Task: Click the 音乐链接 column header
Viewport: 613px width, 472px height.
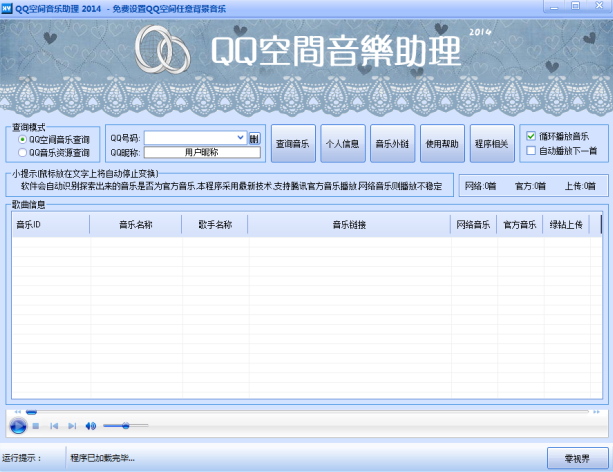Action: coord(349,224)
